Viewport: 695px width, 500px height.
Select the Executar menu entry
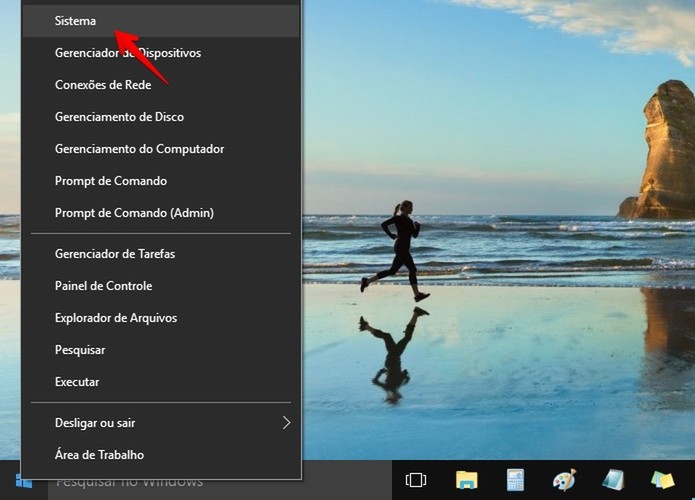point(161,382)
